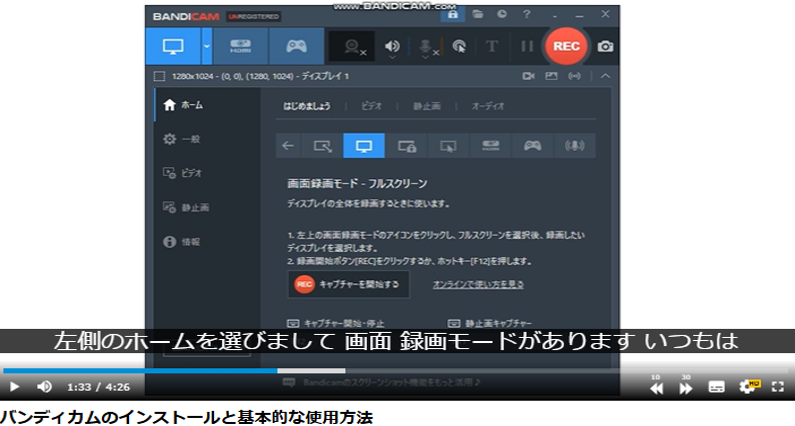
Task: Select the fullscreen mode icon in strip
Action: 364,146
